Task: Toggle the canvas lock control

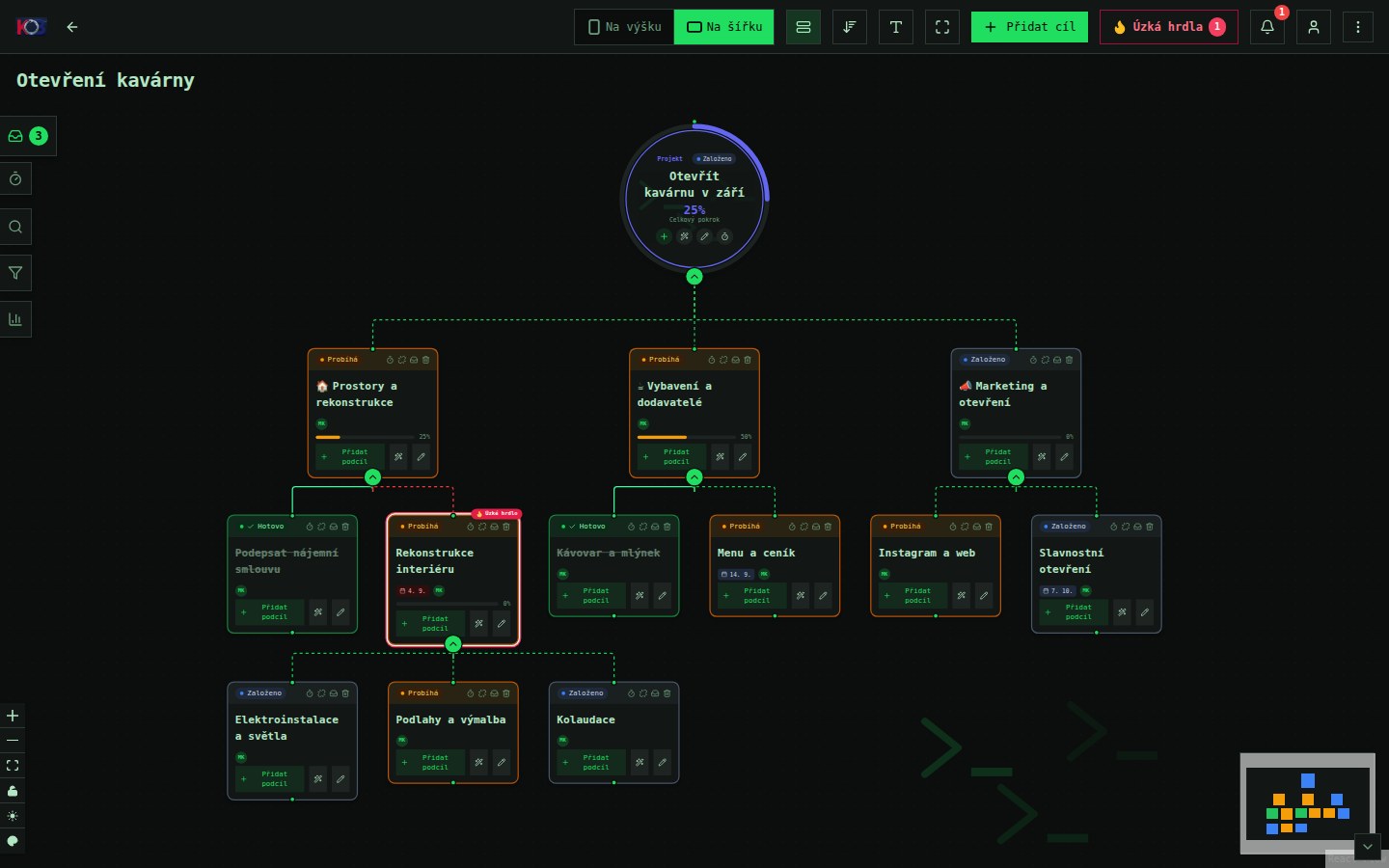Action: pos(13,791)
